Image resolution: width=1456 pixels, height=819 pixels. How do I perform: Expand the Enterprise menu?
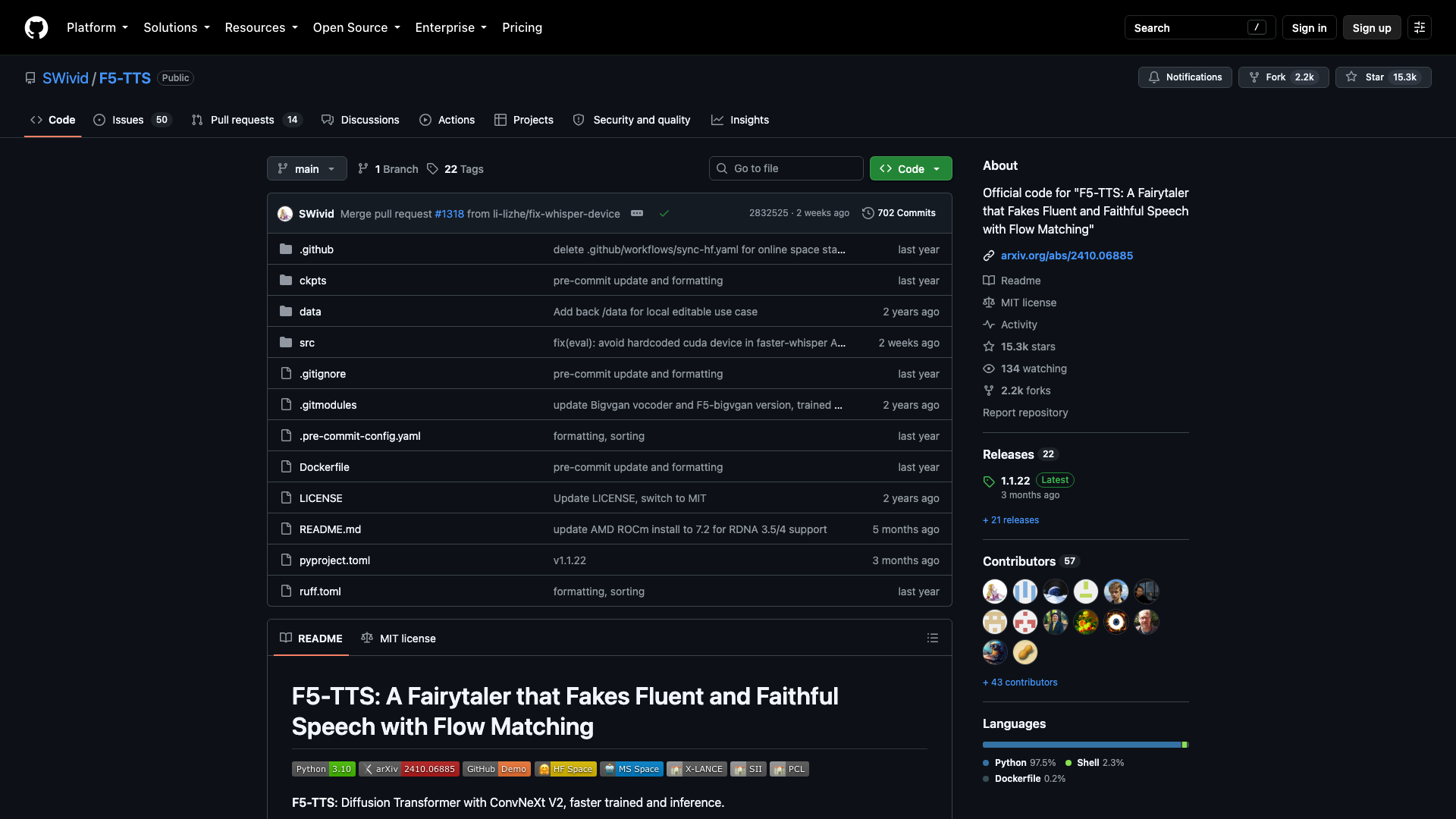[451, 27]
